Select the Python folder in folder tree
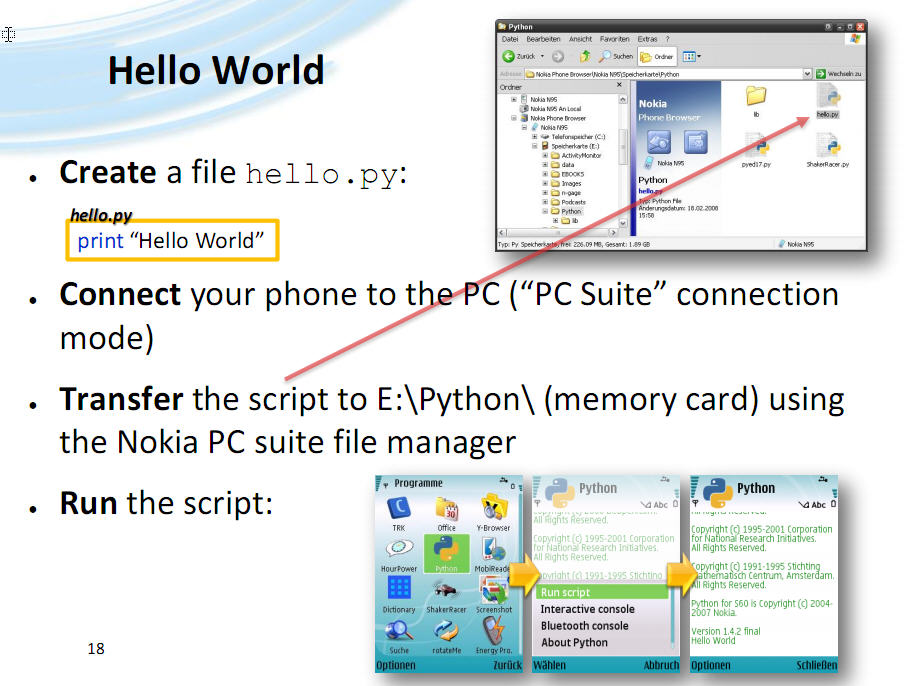This screenshot has width=910, height=686. 570,211
